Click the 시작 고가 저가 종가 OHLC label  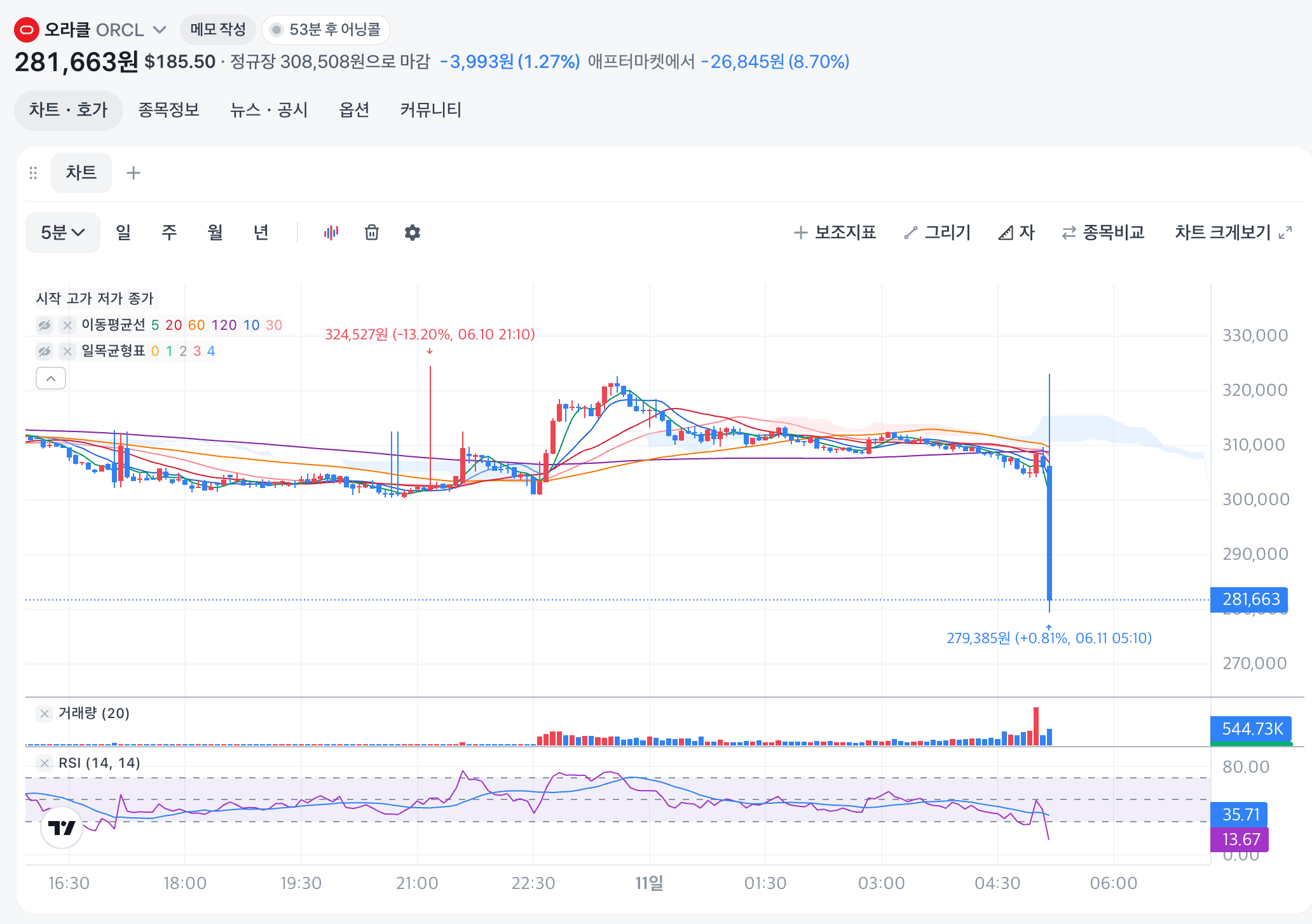(95, 299)
